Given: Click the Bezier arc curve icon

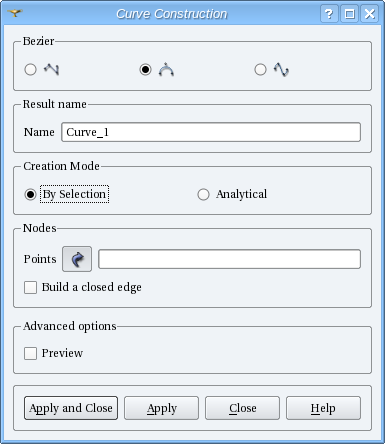Looking at the screenshot, I should coord(166,69).
